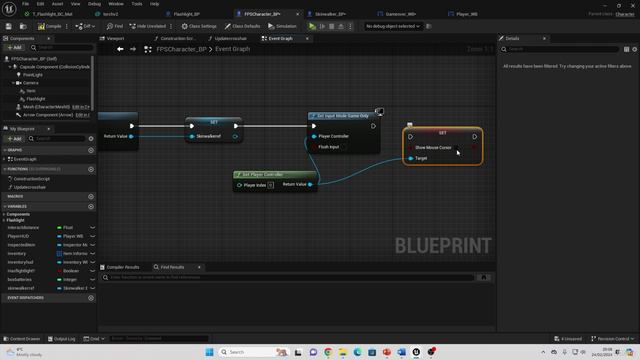Click the Components panel search field

(x=62, y=47)
